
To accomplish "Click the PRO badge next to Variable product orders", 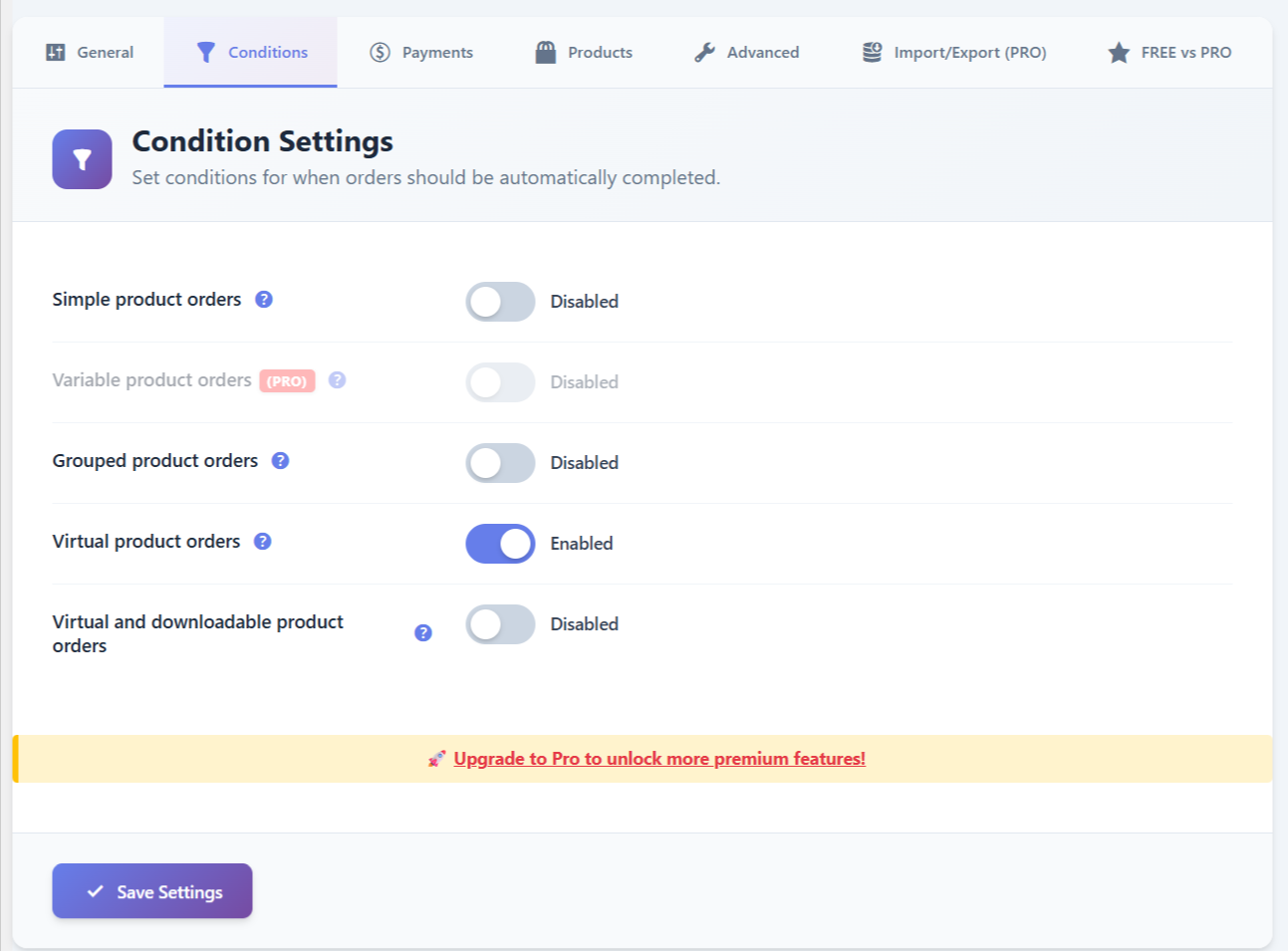I will 287,381.
